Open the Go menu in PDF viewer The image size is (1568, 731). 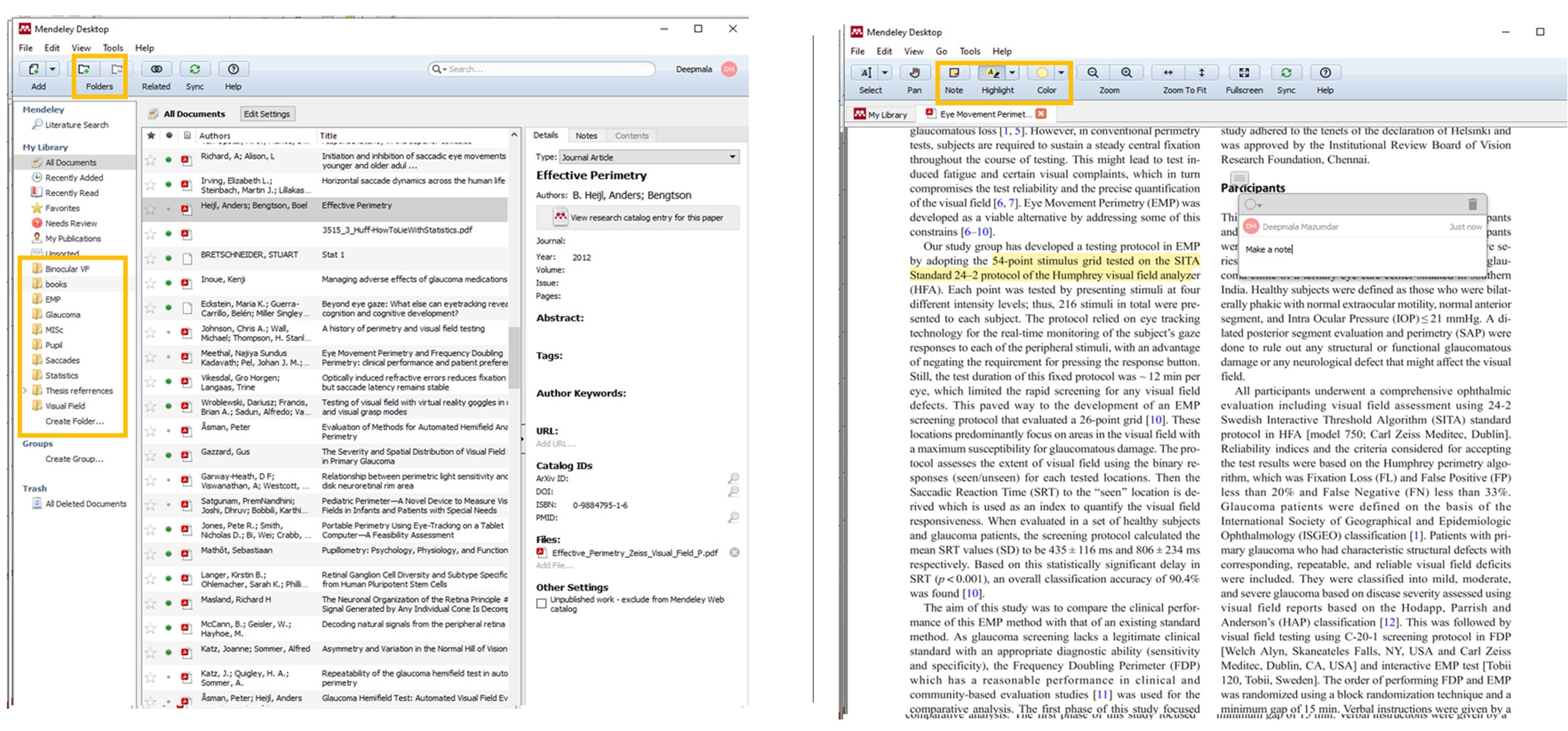point(941,52)
